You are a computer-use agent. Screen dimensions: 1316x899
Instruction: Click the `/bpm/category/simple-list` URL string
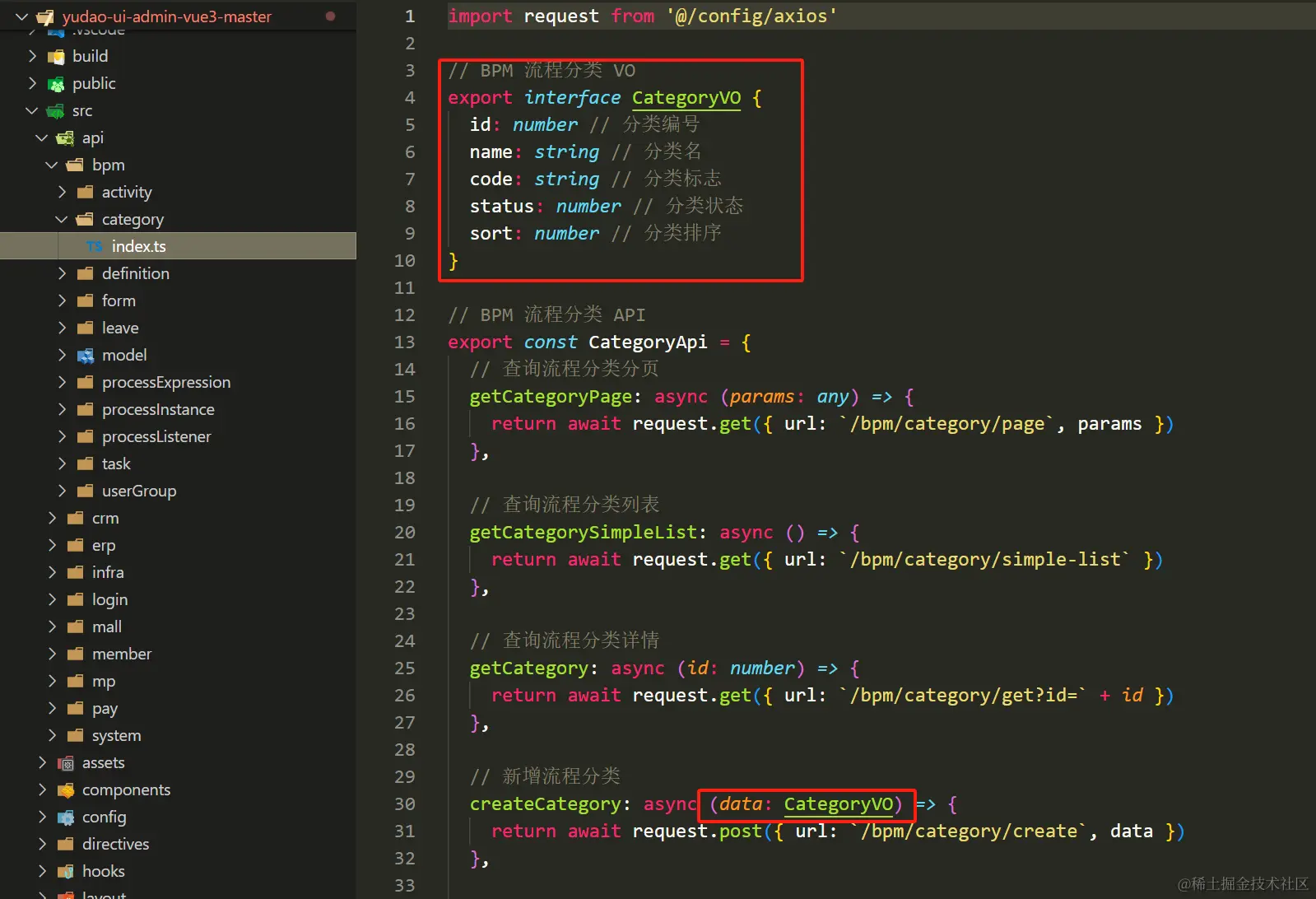pos(985,560)
